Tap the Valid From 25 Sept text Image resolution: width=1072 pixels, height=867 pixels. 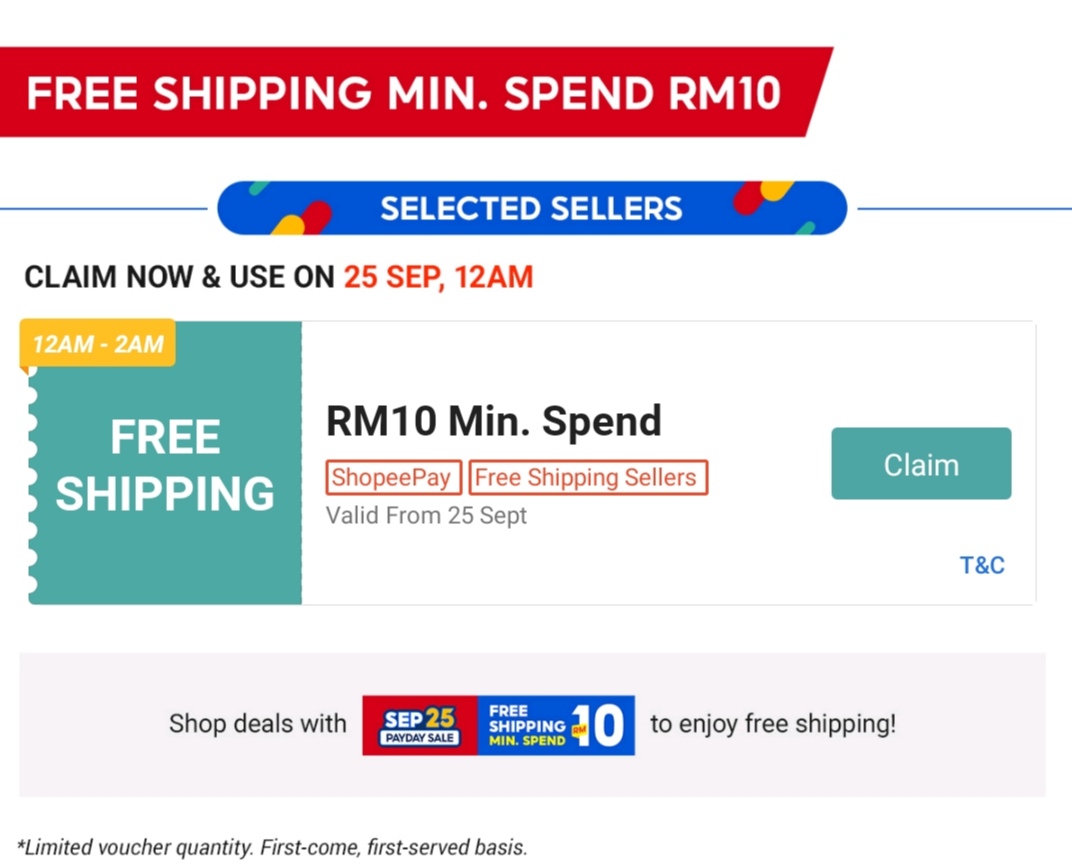coord(426,516)
